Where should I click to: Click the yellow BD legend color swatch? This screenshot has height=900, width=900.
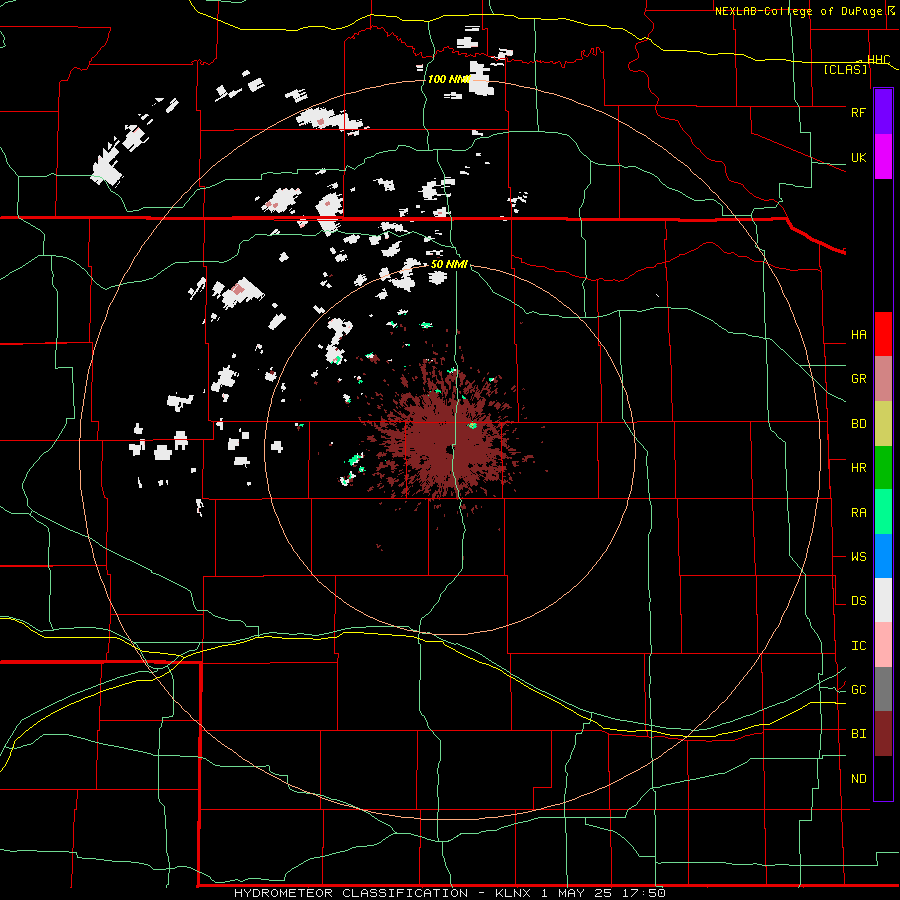point(883,424)
